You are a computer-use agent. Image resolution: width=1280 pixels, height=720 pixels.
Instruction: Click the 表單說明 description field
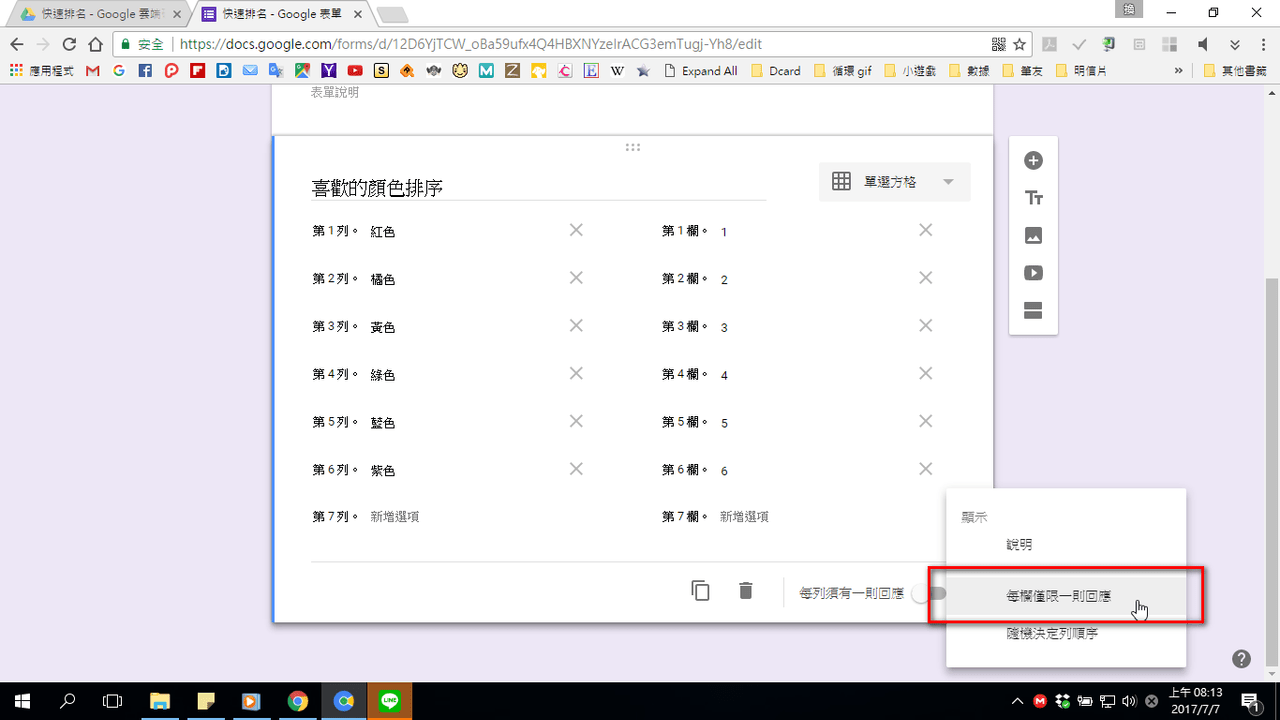coord(335,92)
